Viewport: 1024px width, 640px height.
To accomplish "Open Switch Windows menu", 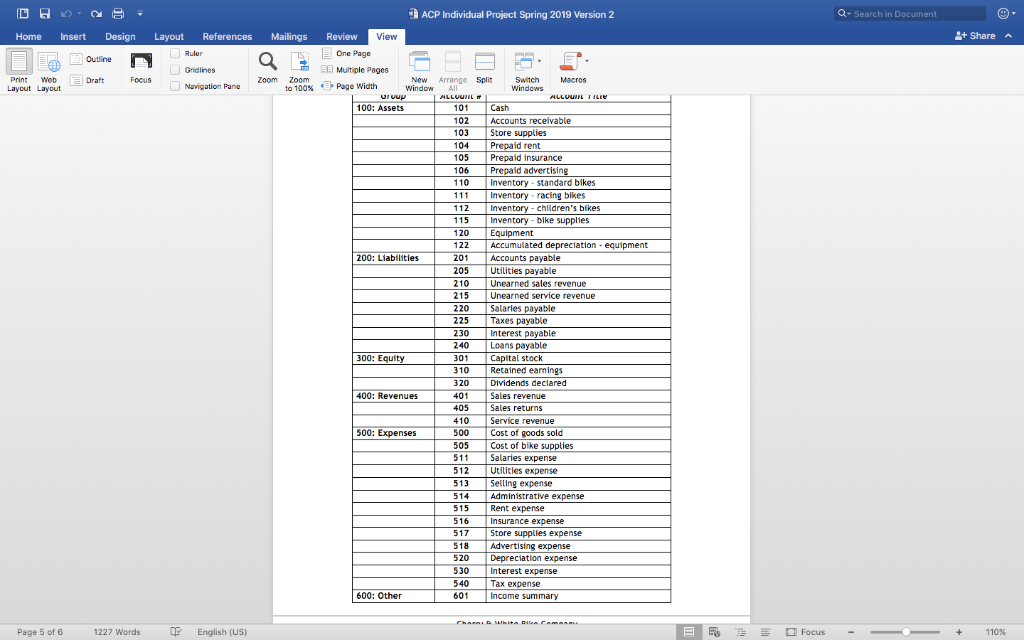I will click(527, 71).
